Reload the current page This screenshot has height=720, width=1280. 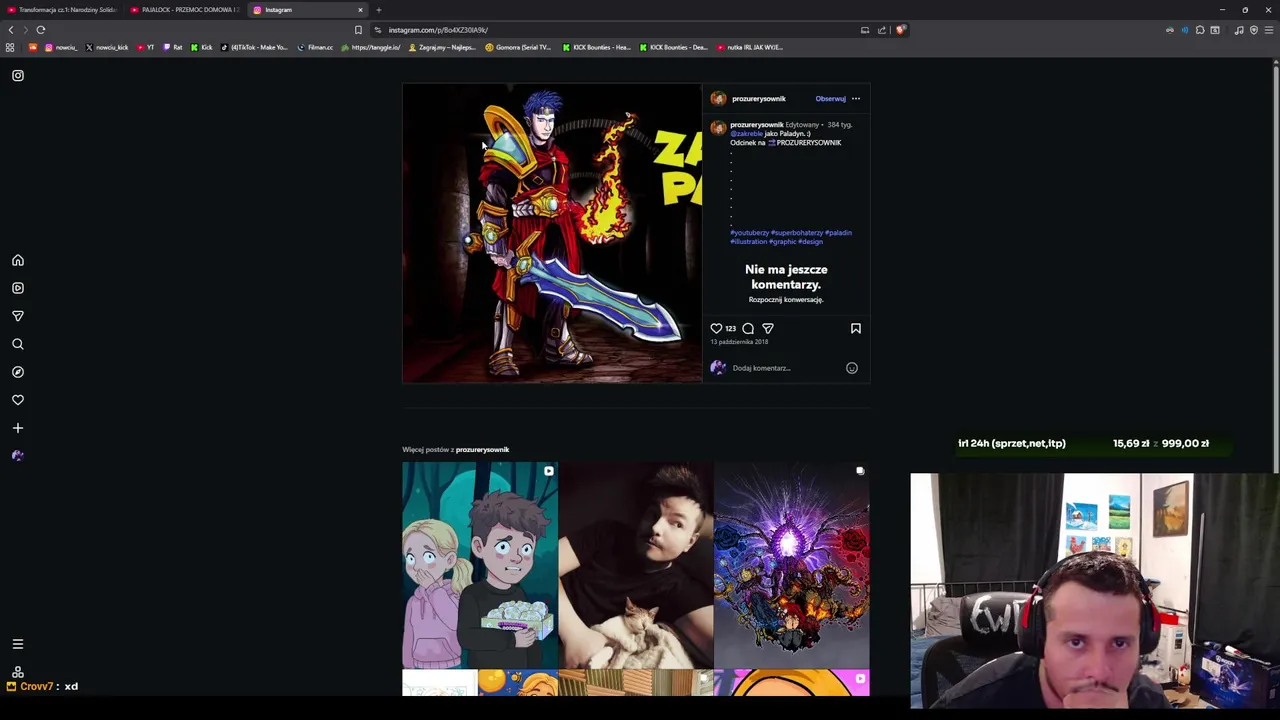coord(41,30)
